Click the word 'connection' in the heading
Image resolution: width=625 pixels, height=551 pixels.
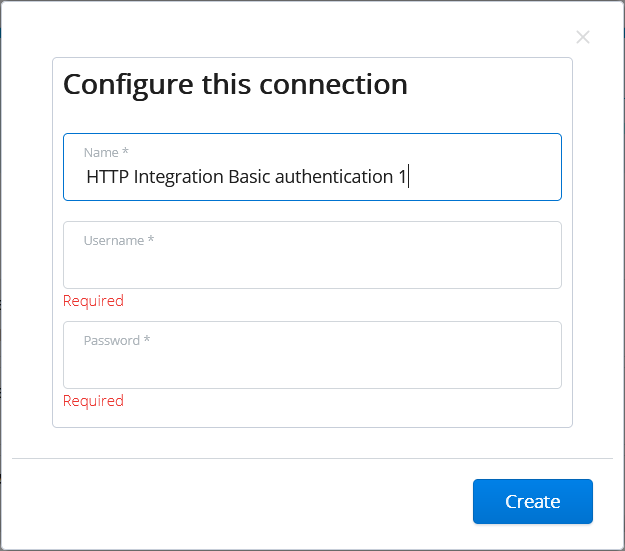(334, 84)
